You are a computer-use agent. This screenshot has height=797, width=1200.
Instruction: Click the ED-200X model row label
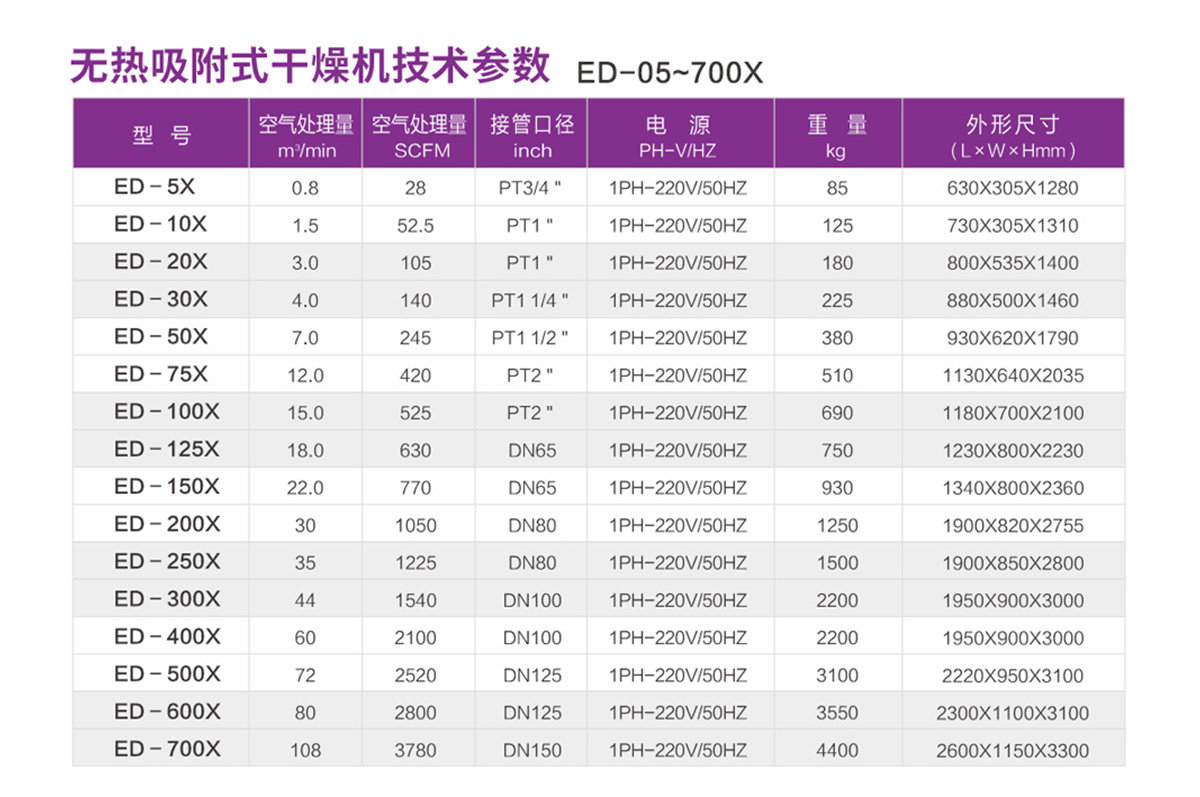[x=167, y=523]
